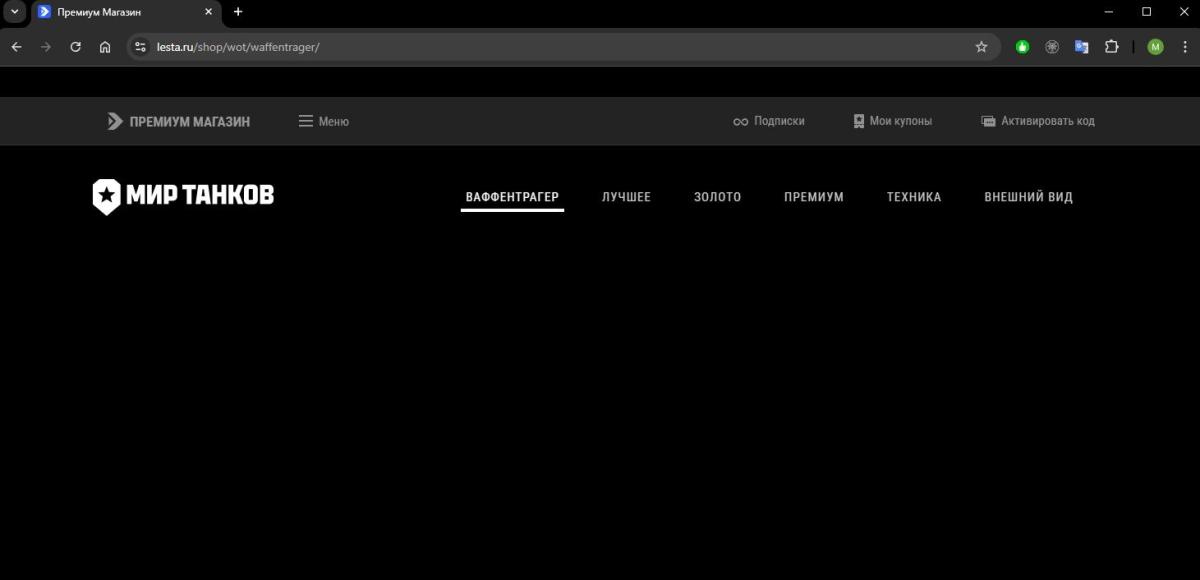Click the browser back arrow

click(16, 47)
